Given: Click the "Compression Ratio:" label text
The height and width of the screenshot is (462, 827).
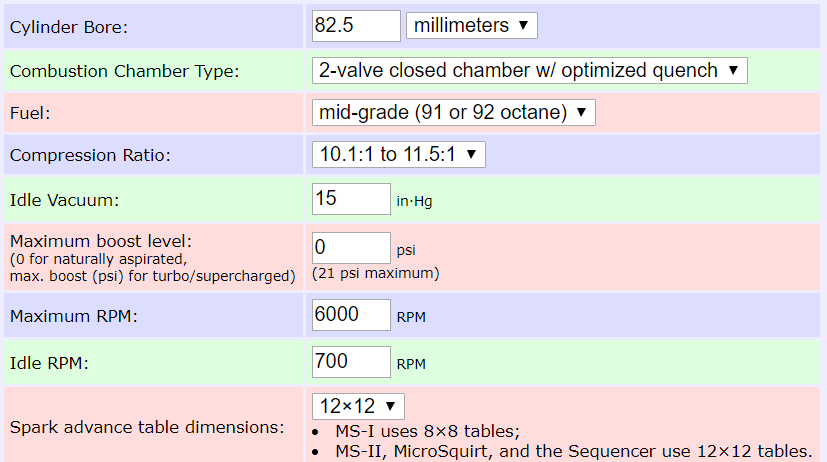Looking at the screenshot, I should coord(90,156).
